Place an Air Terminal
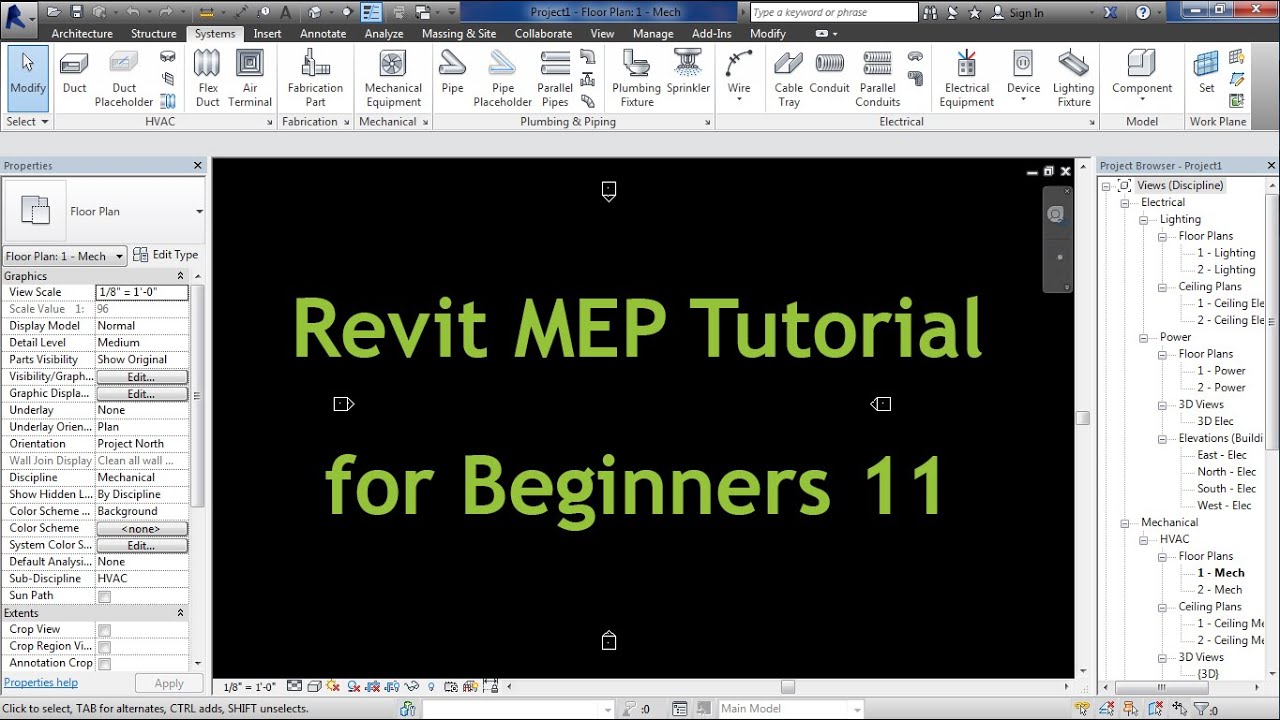This screenshot has height=720, width=1280. click(x=250, y=78)
